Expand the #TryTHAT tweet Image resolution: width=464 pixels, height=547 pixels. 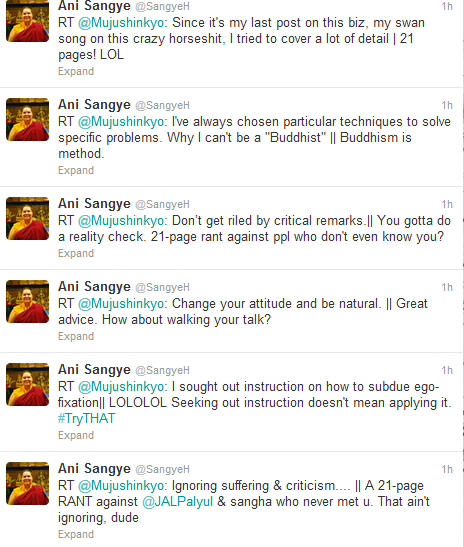point(76,436)
